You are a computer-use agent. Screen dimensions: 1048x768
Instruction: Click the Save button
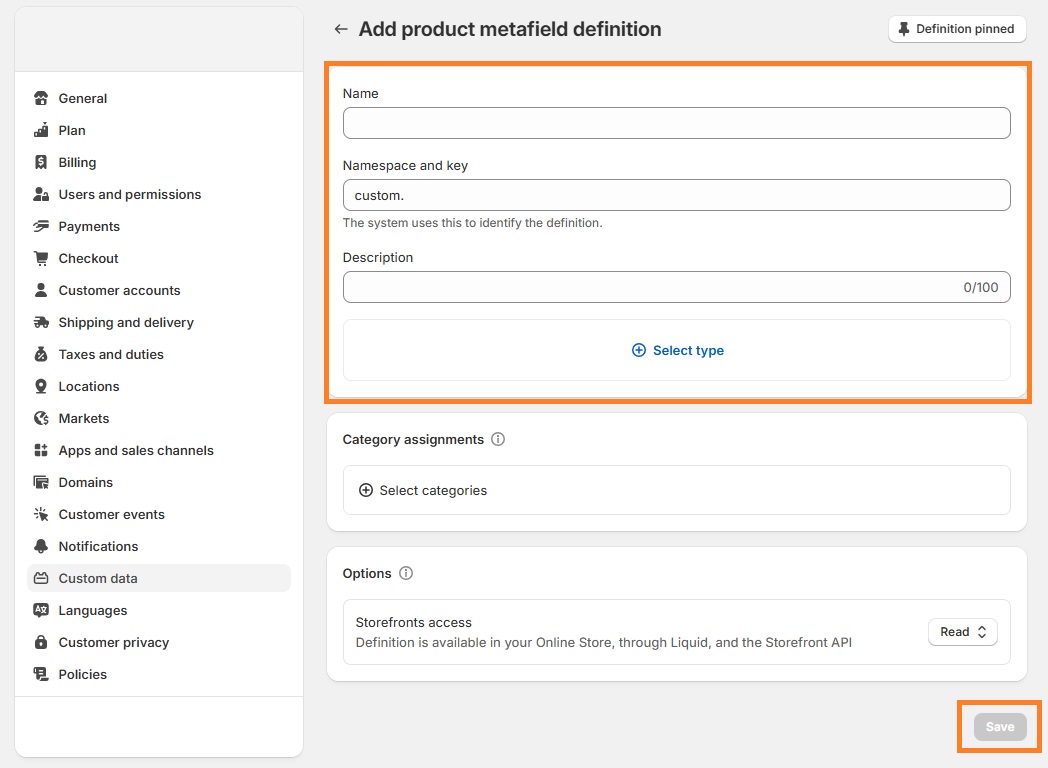(998, 727)
